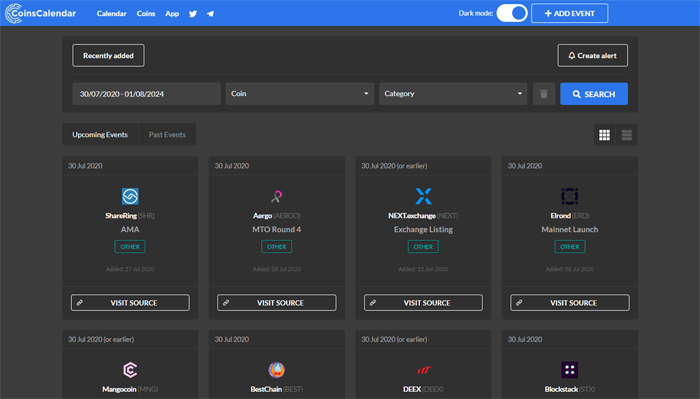Click the ShareRing coin logo
Viewport: 700px width, 399px height.
point(130,196)
